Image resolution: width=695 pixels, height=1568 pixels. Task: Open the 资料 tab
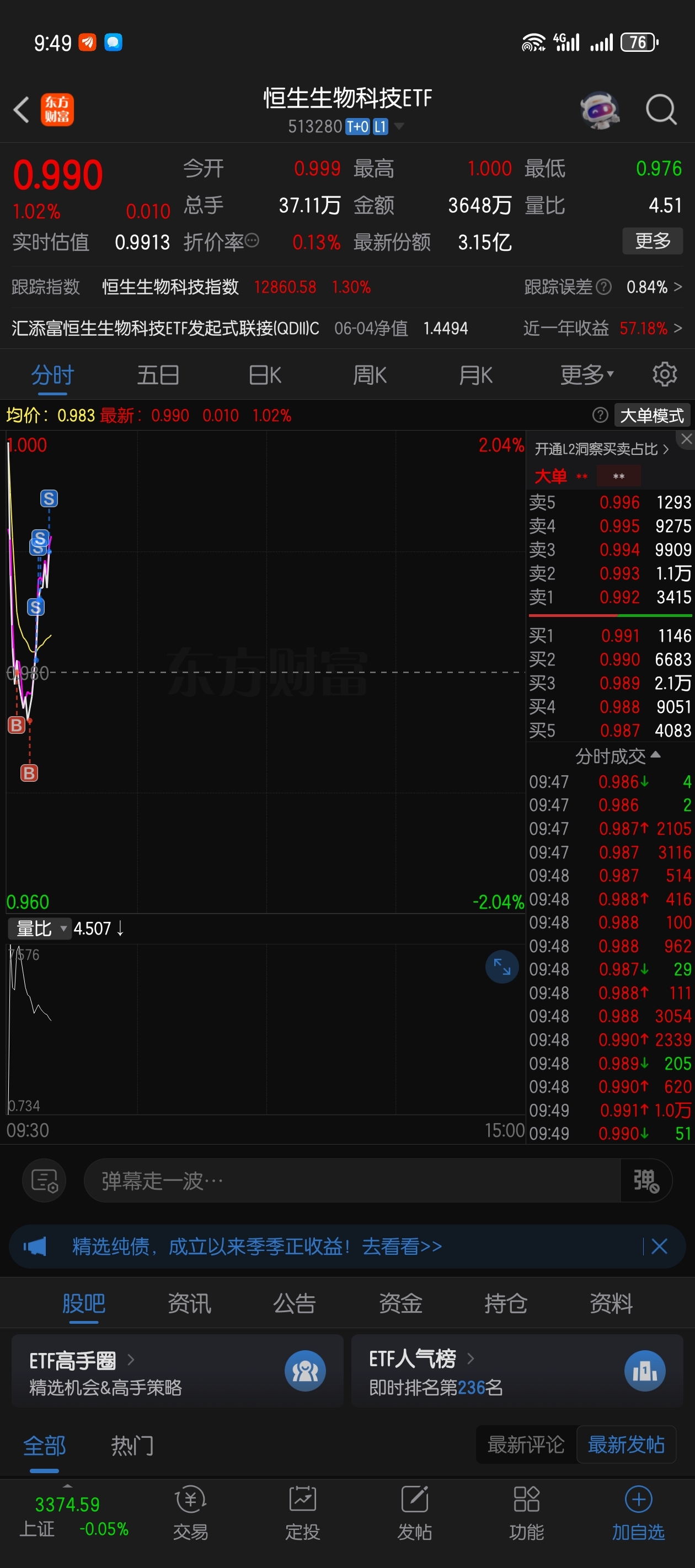pyautogui.click(x=611, y=1303)
